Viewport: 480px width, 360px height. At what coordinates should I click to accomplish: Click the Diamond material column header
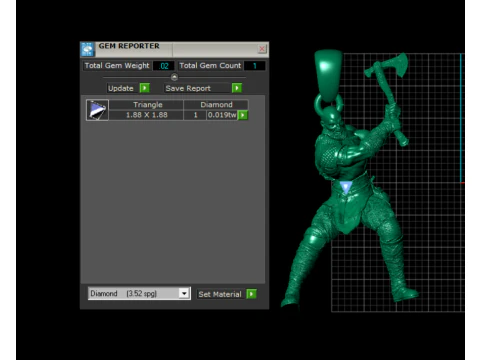coord(216,105)
